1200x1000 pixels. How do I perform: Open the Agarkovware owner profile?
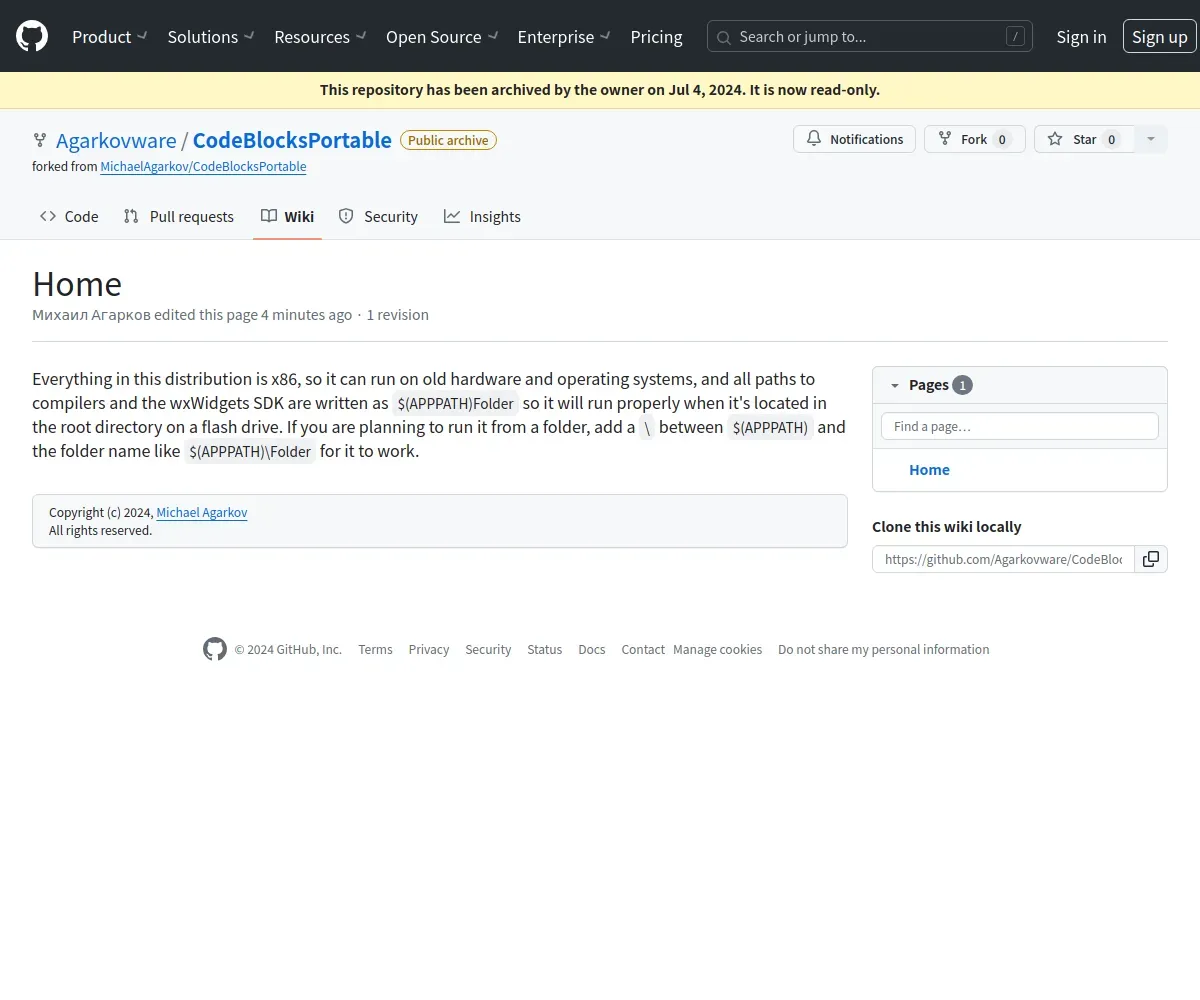[116, 140]
